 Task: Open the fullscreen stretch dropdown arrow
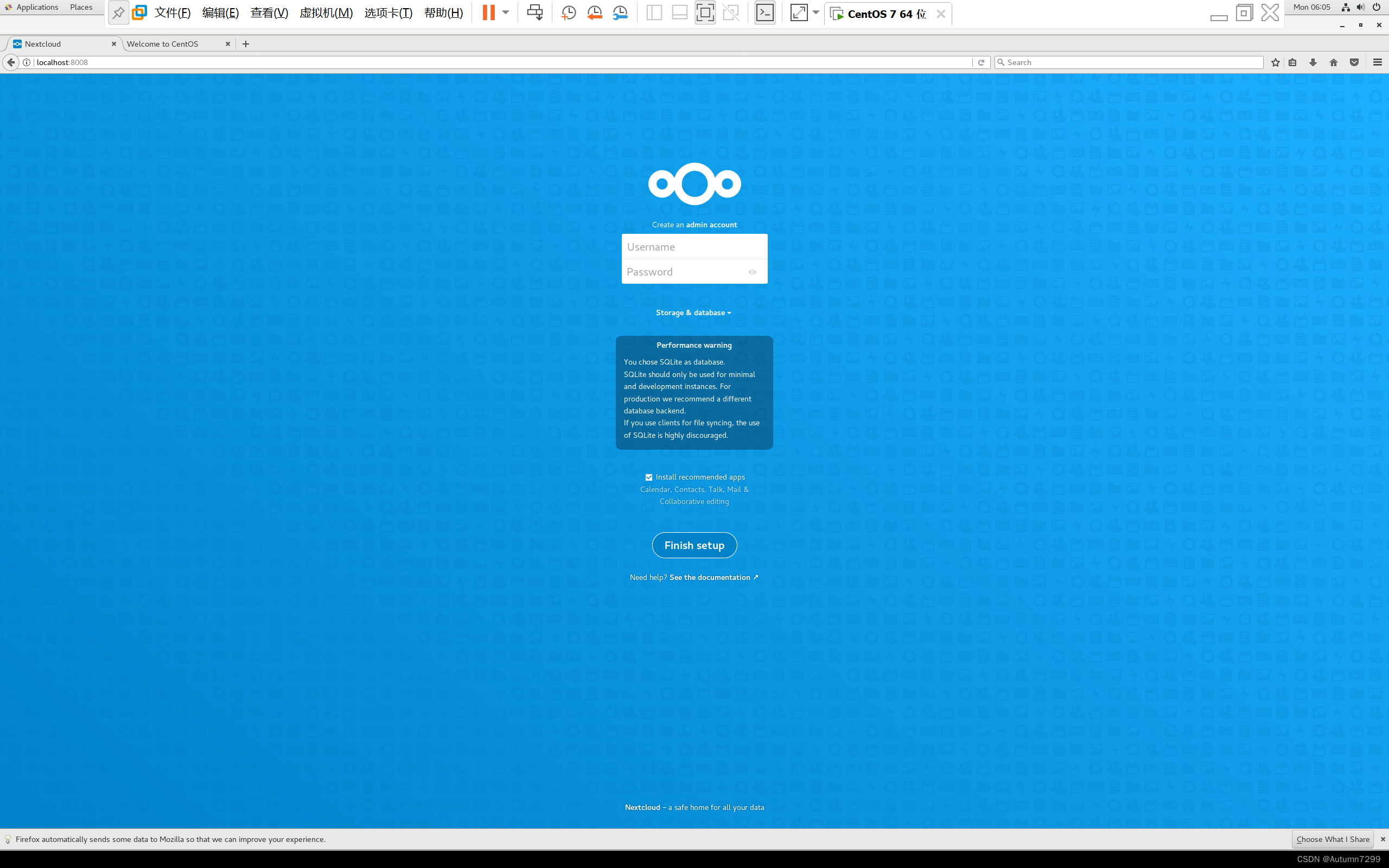(x=815, y=12)
